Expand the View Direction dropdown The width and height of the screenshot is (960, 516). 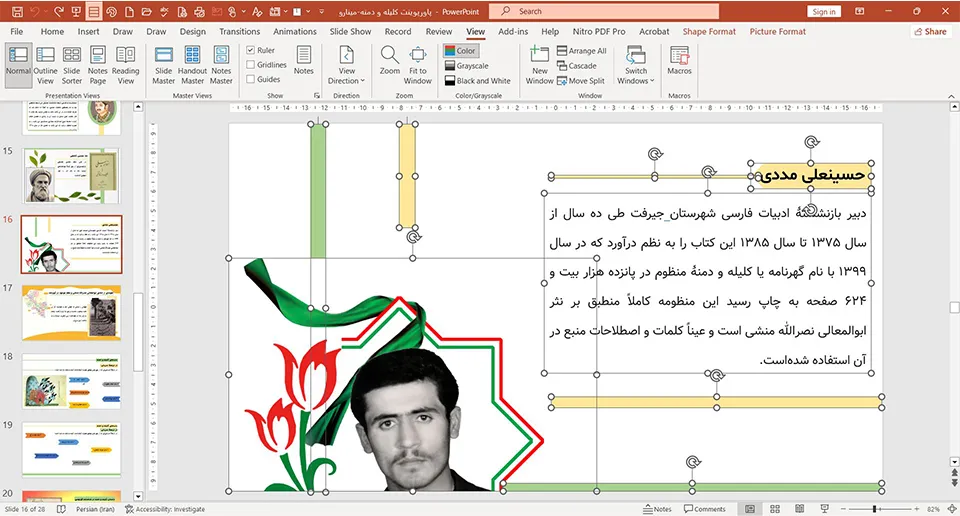[x=347, y=65]
